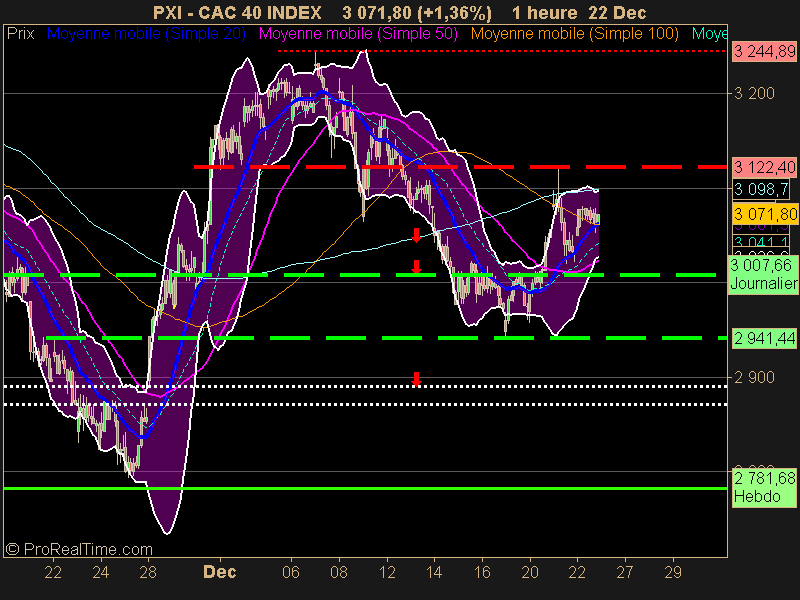Click date 28 on the time axis

coord(148,572)
